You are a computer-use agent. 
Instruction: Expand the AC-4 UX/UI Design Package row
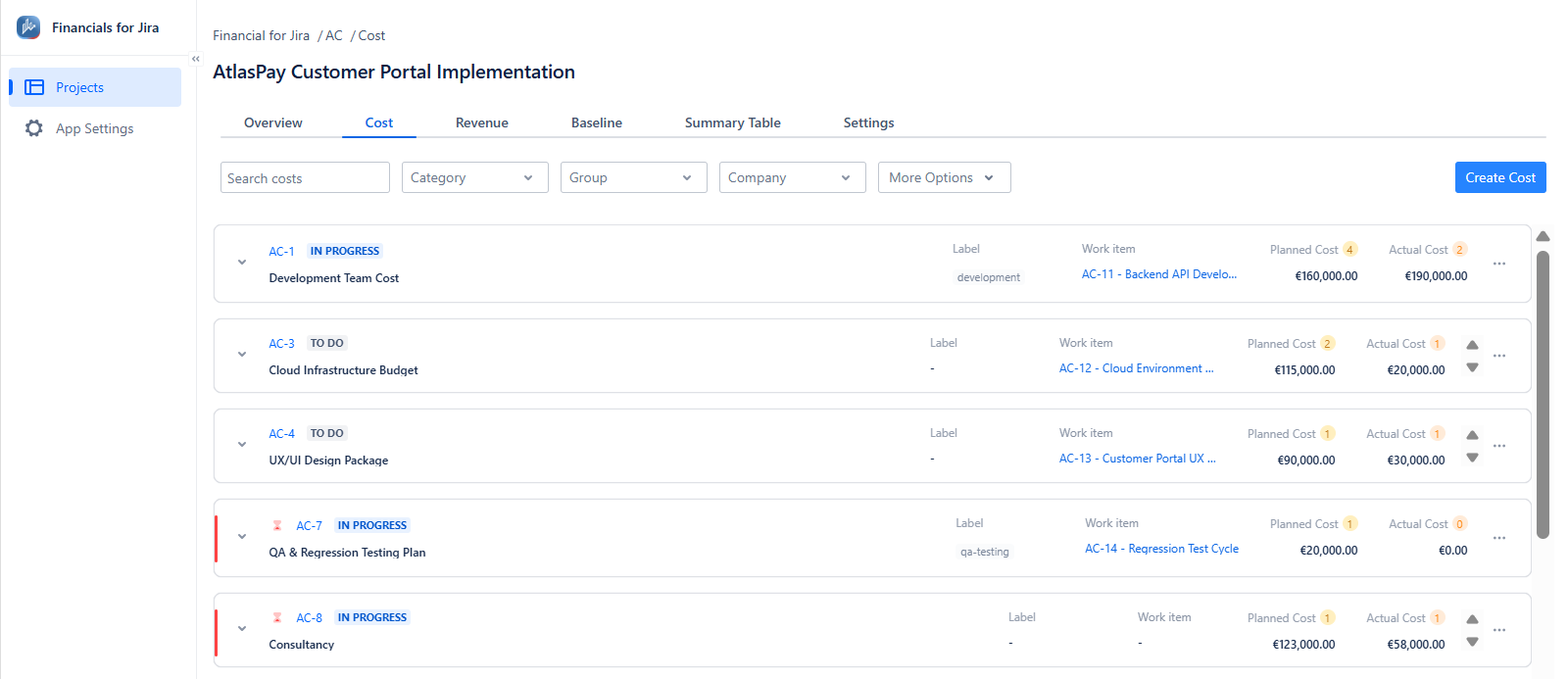pos(242,445)
